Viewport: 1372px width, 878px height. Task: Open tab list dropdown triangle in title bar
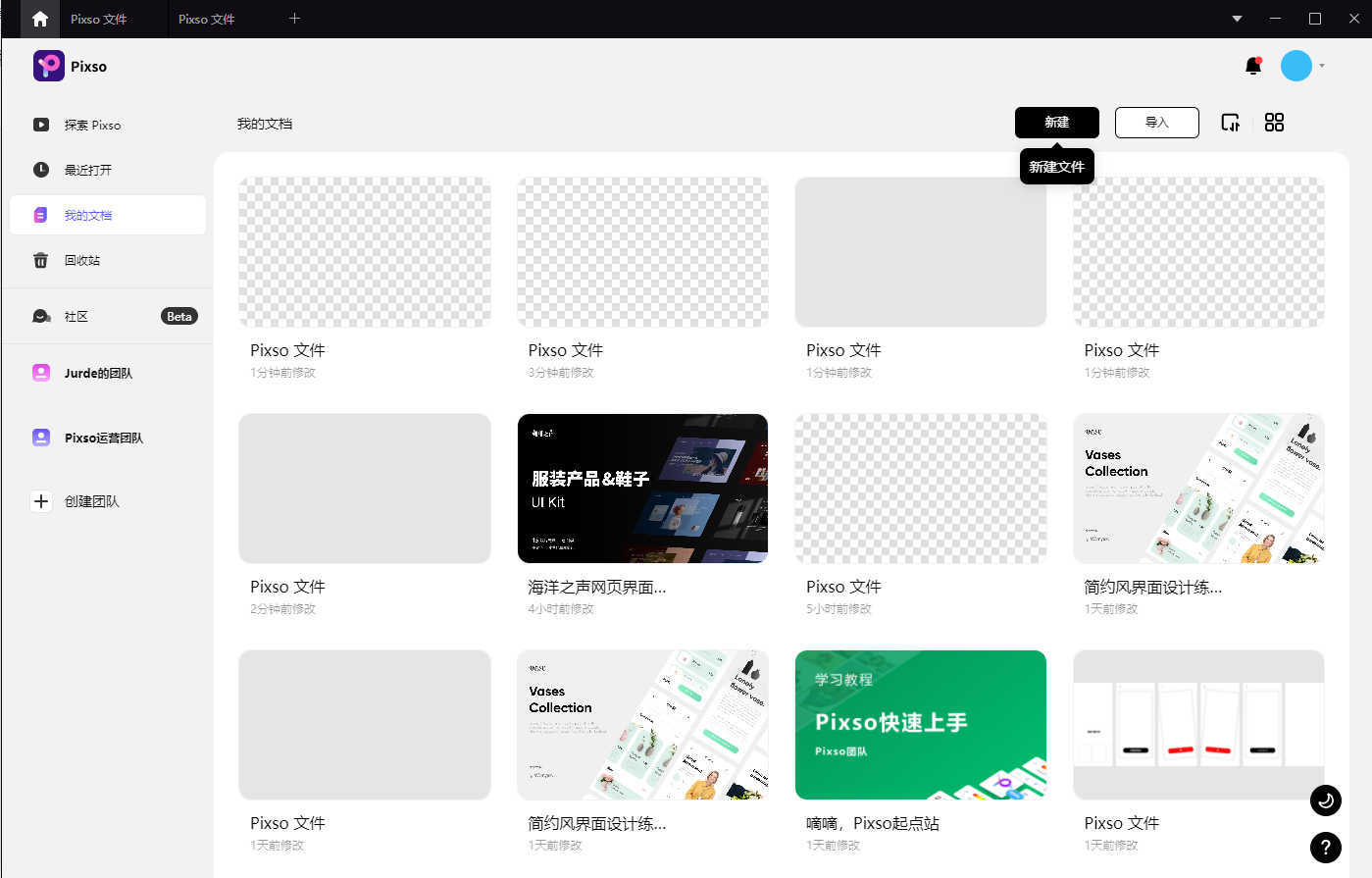pos(1237,19)
